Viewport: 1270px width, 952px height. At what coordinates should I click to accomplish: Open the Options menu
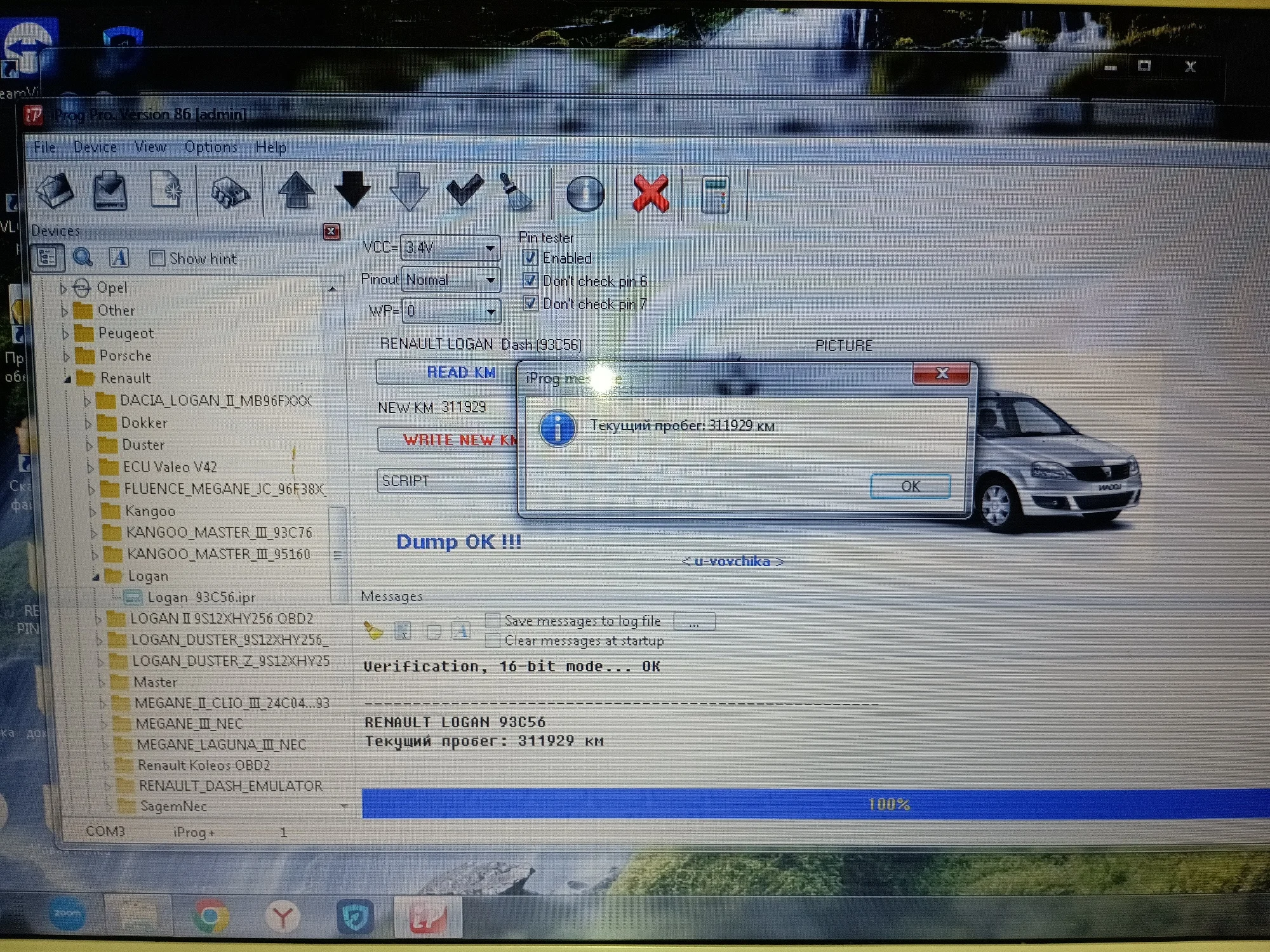click(211, 147)
